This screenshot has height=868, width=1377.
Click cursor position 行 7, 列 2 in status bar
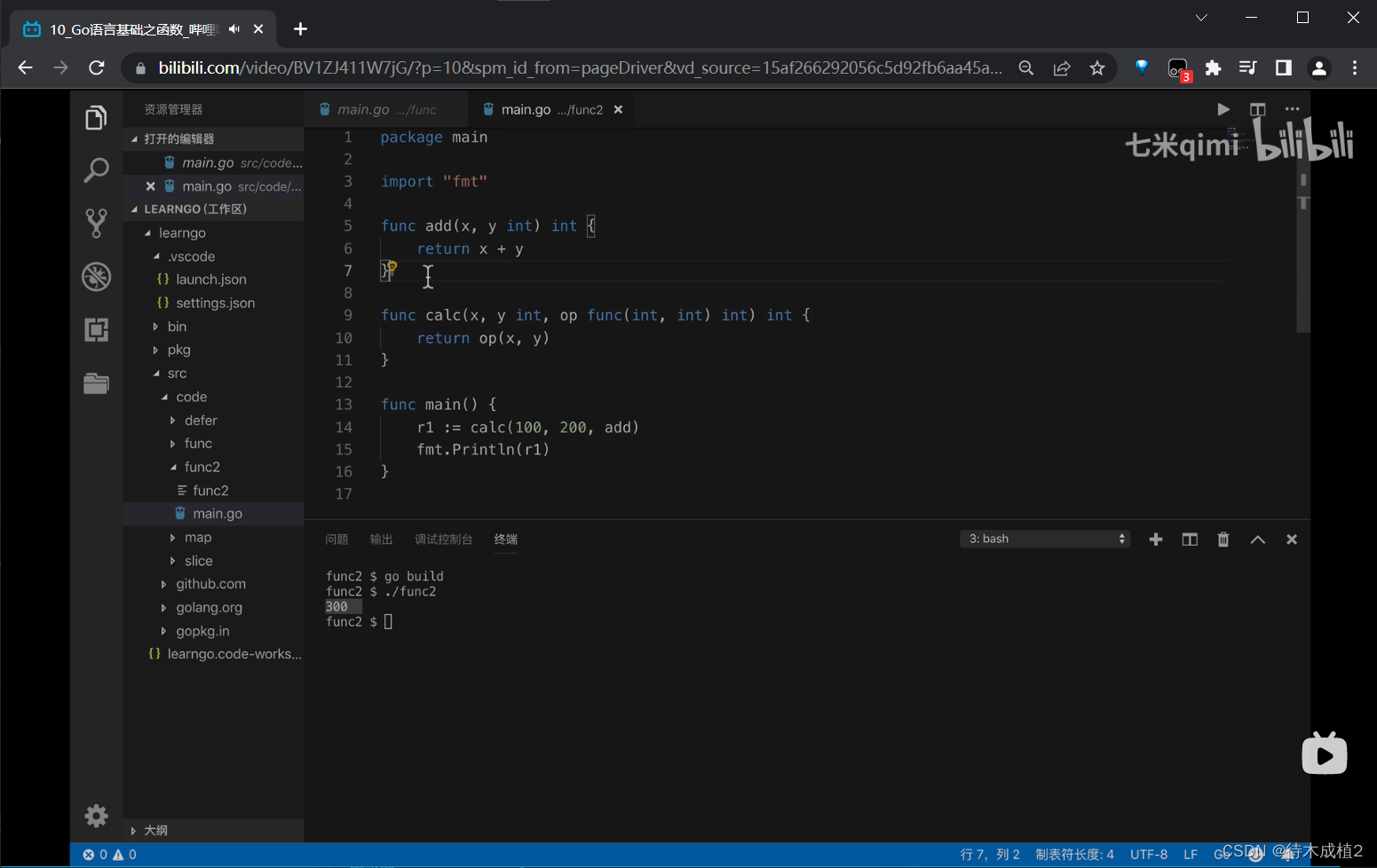[x=990, y=855]
